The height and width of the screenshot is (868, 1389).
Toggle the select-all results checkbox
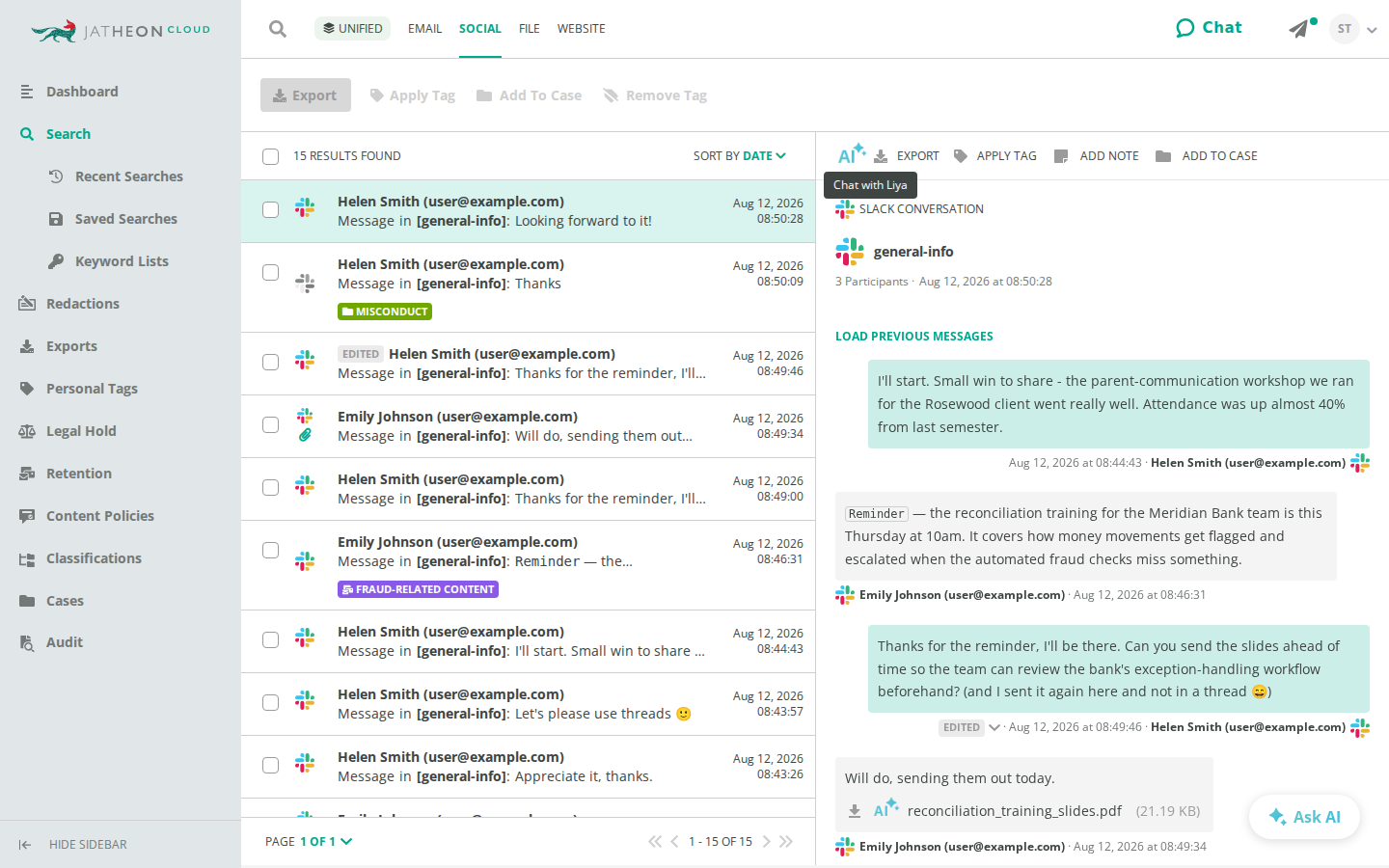(x=271, y=156)
